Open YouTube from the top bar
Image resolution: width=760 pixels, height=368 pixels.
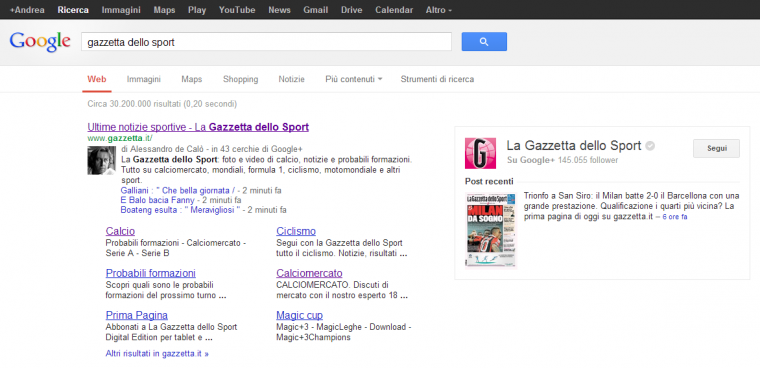237,10
